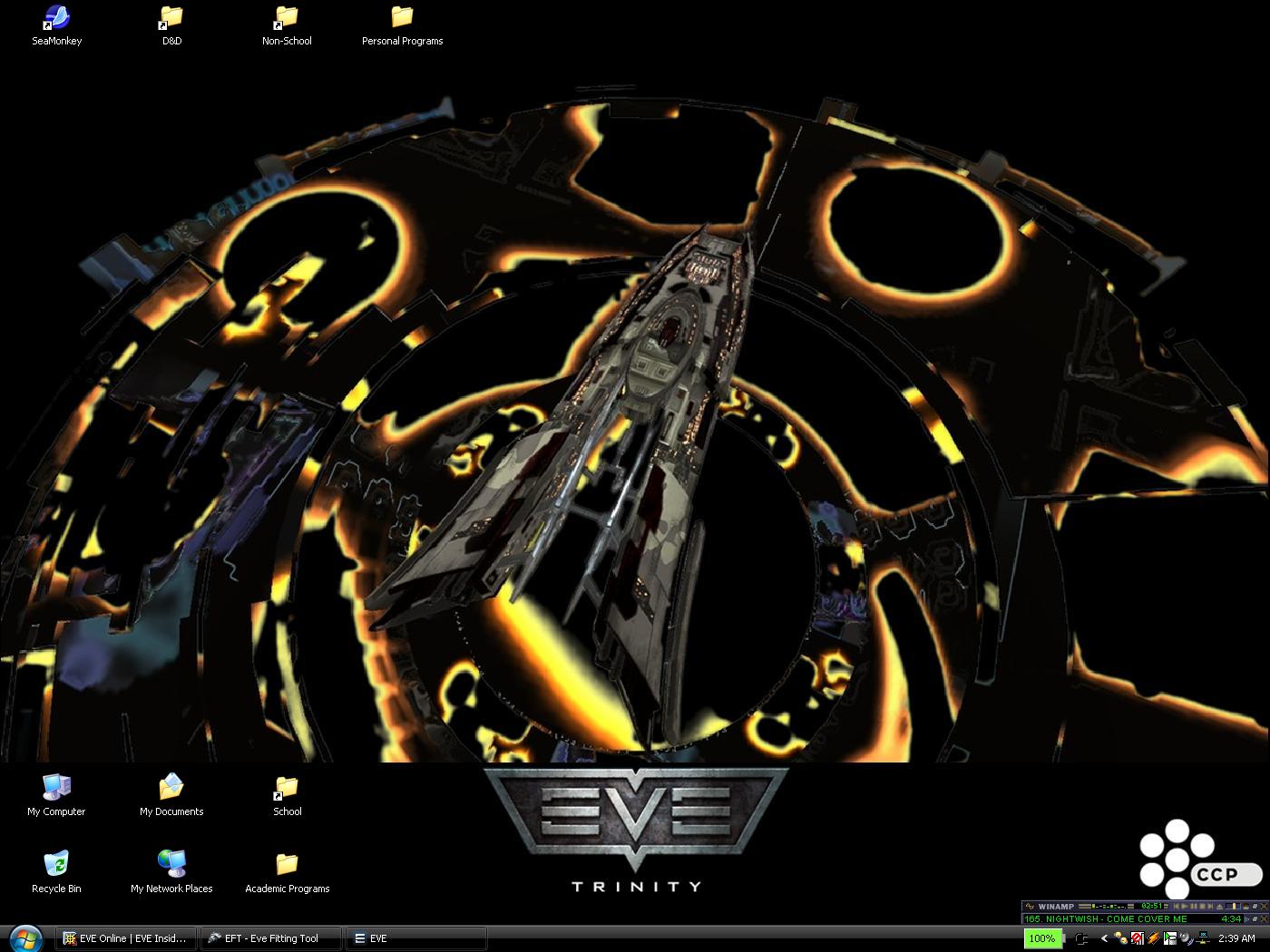Open the speaker volume tray icon
Screen dimensions: 1270x952
tap(1187, 938)
